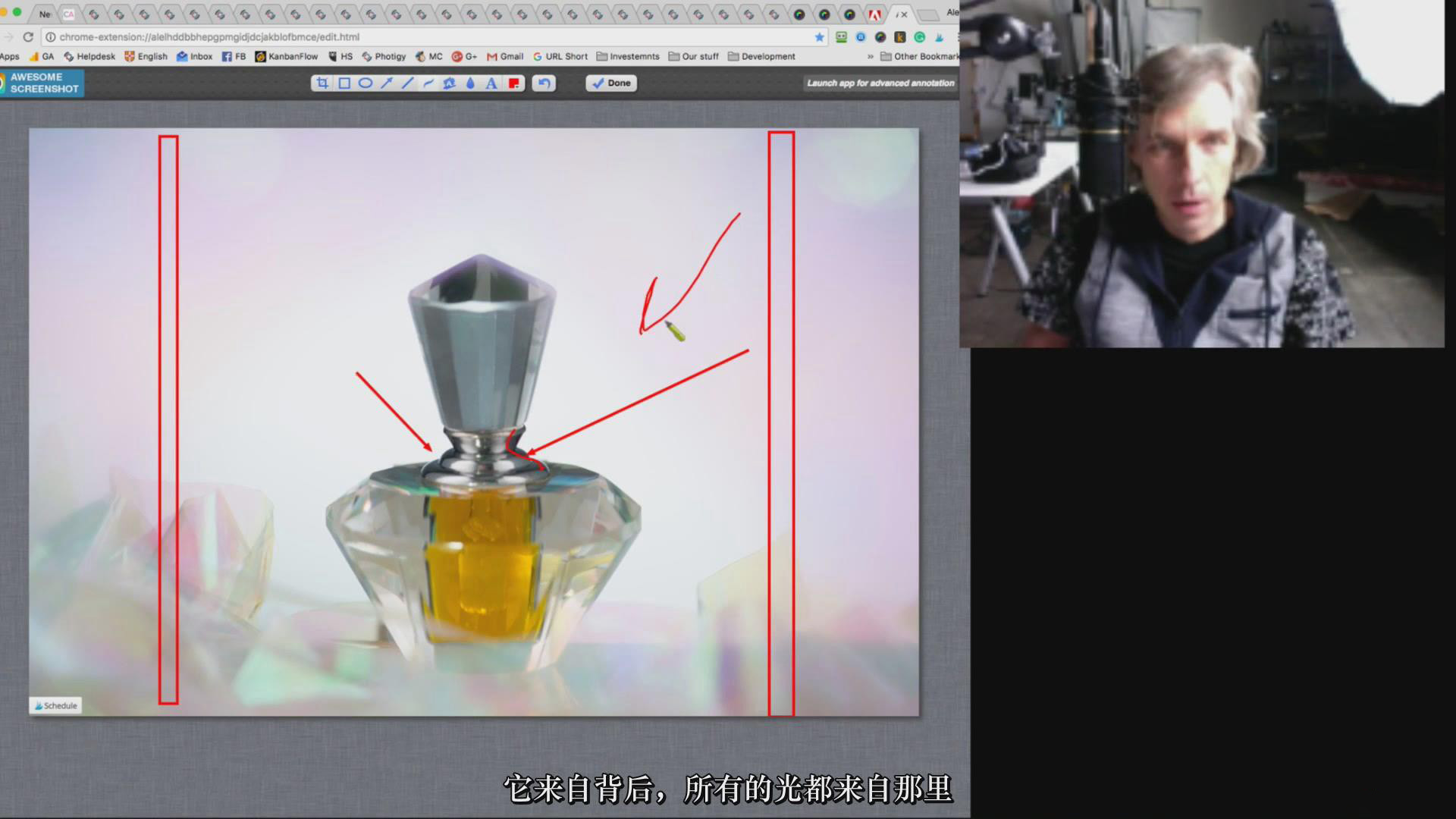Select the Text annotation tool
1456x819 pixels.
491,83
